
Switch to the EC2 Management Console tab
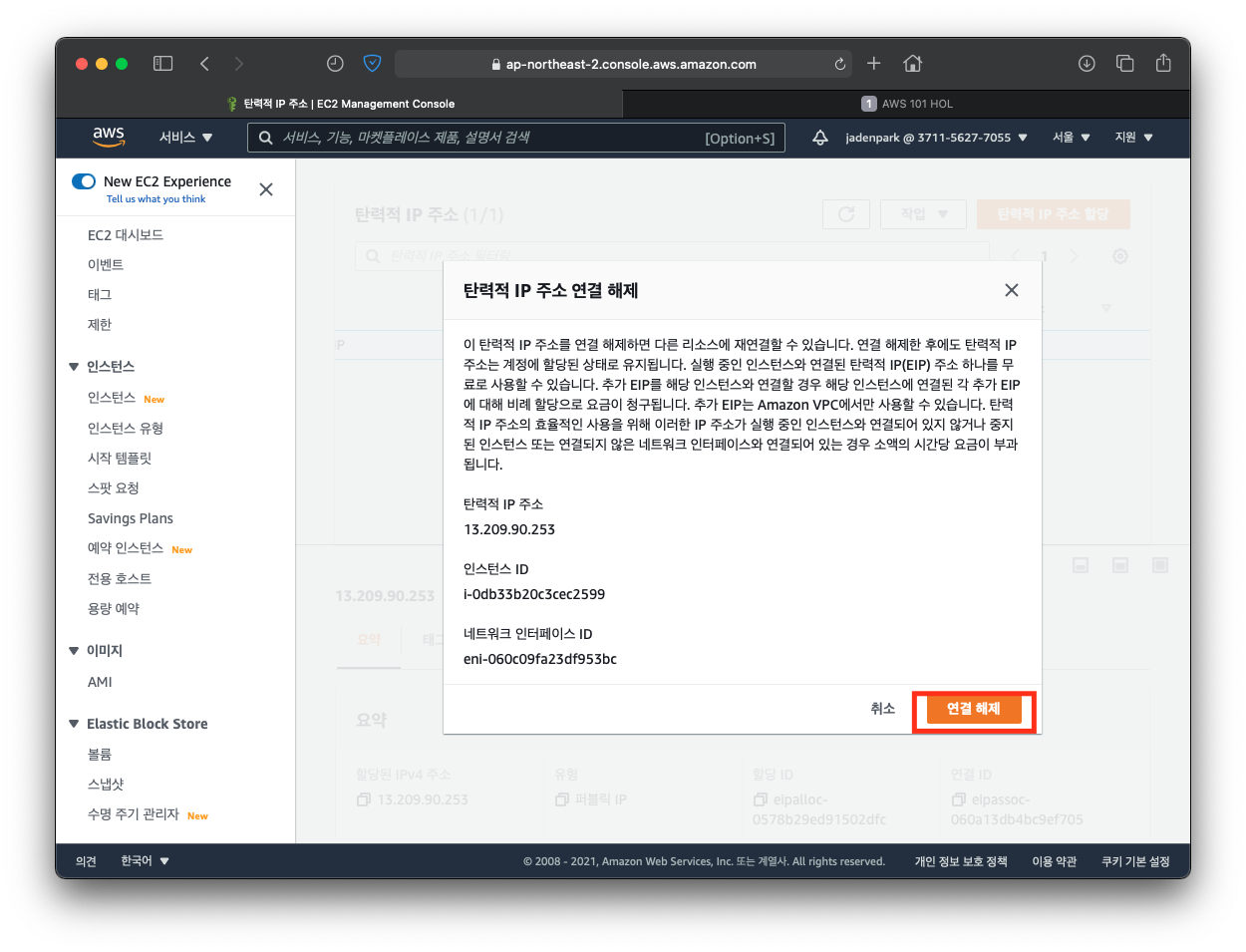[x=339, y=104]
